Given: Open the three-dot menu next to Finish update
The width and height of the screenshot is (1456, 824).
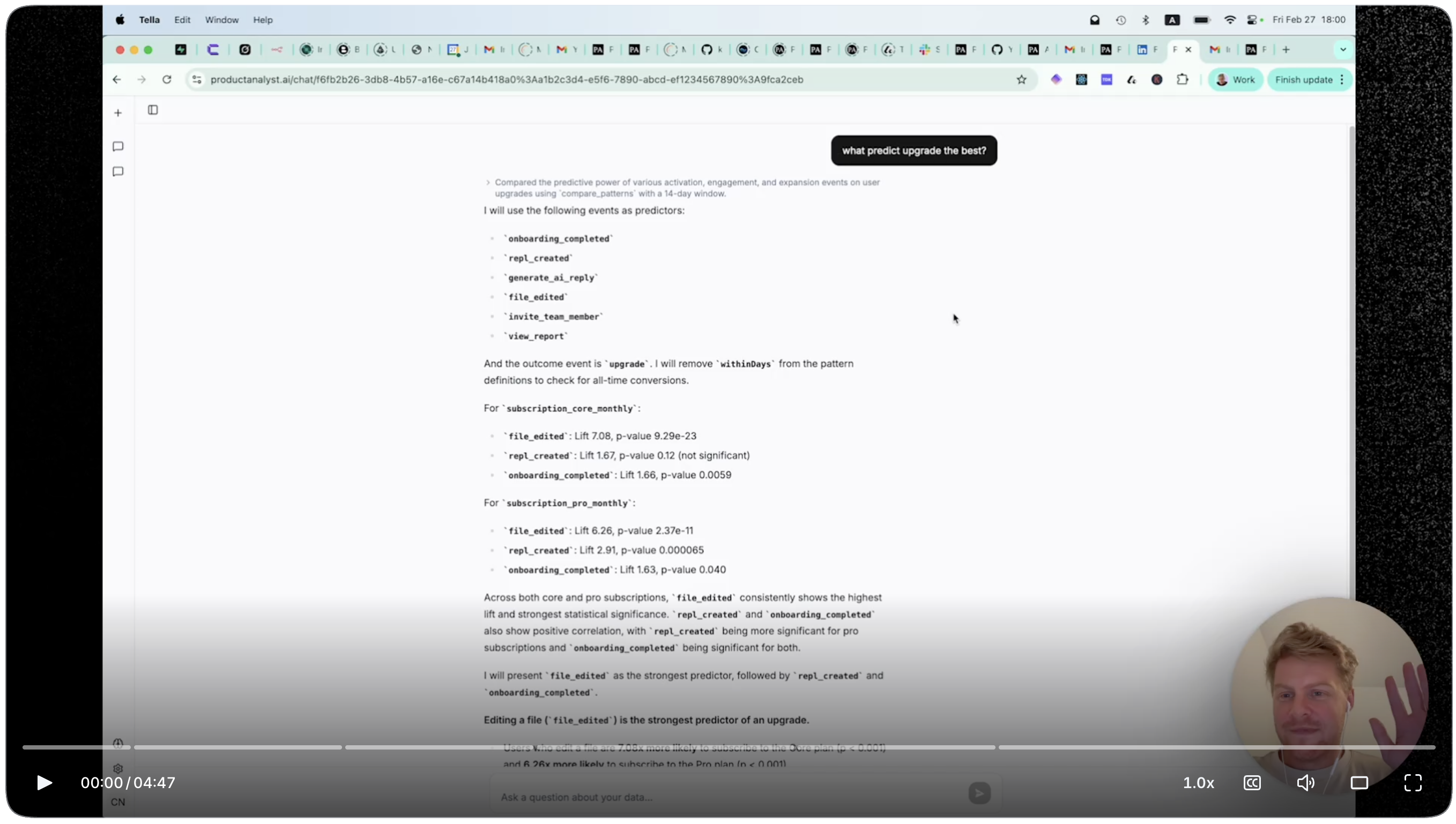Looking at the screenshot, I should click(x=1342, y=80).
